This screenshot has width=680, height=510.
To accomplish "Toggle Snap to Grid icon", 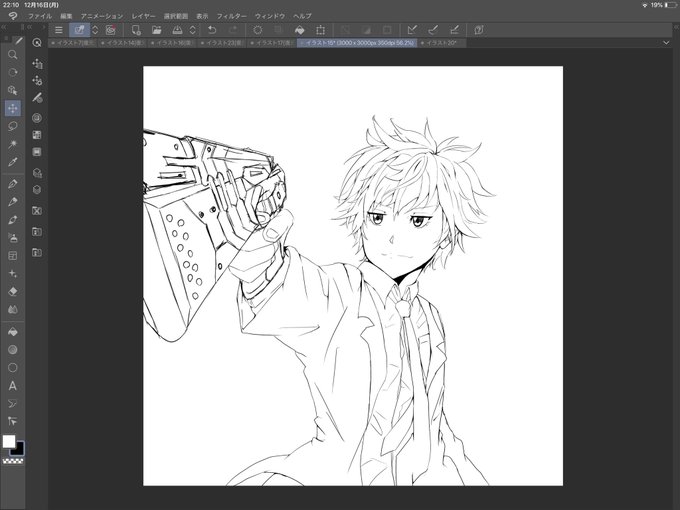I will (454, 30).
